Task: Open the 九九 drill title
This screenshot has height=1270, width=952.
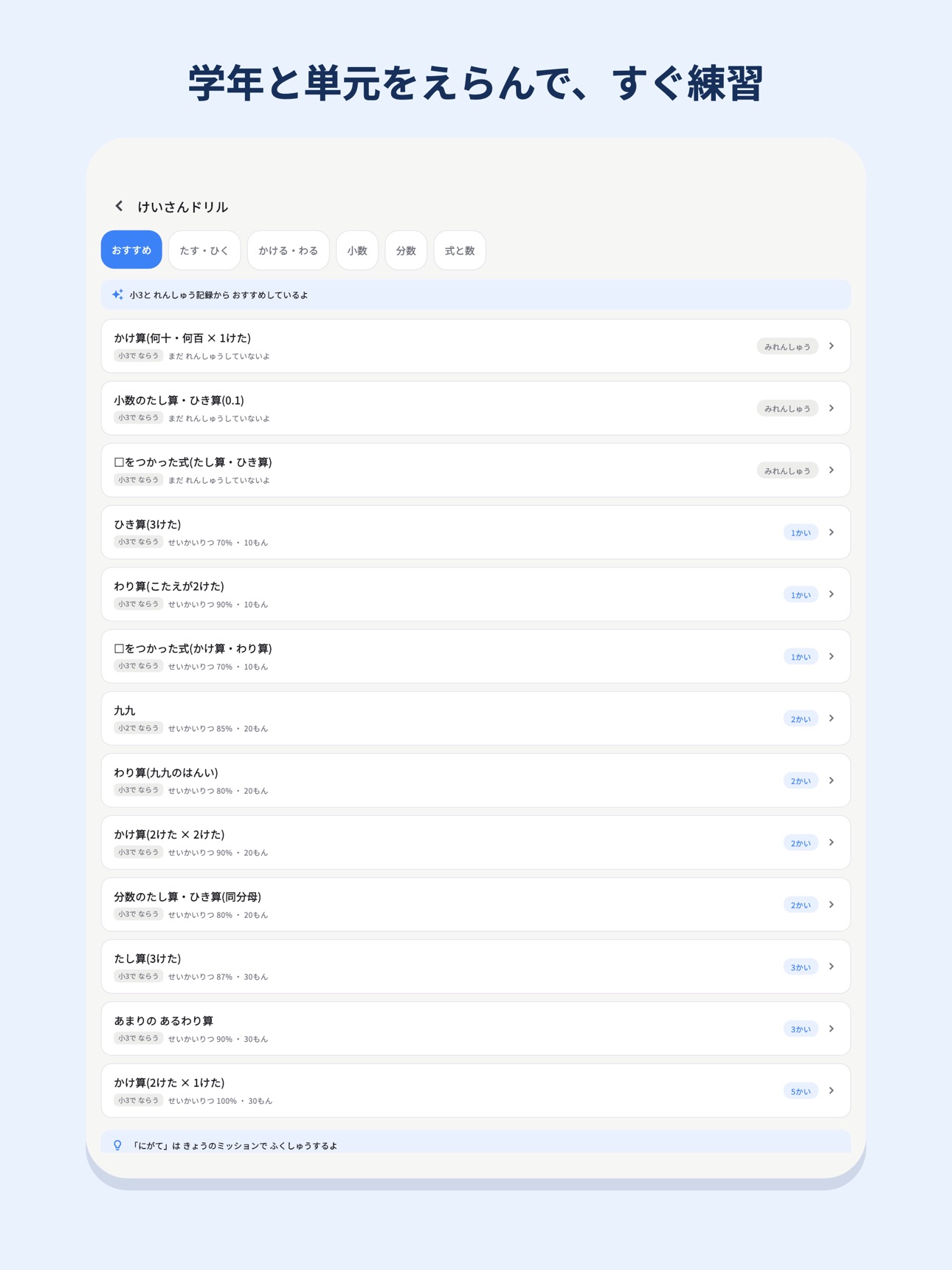Action: pos(125,710)
